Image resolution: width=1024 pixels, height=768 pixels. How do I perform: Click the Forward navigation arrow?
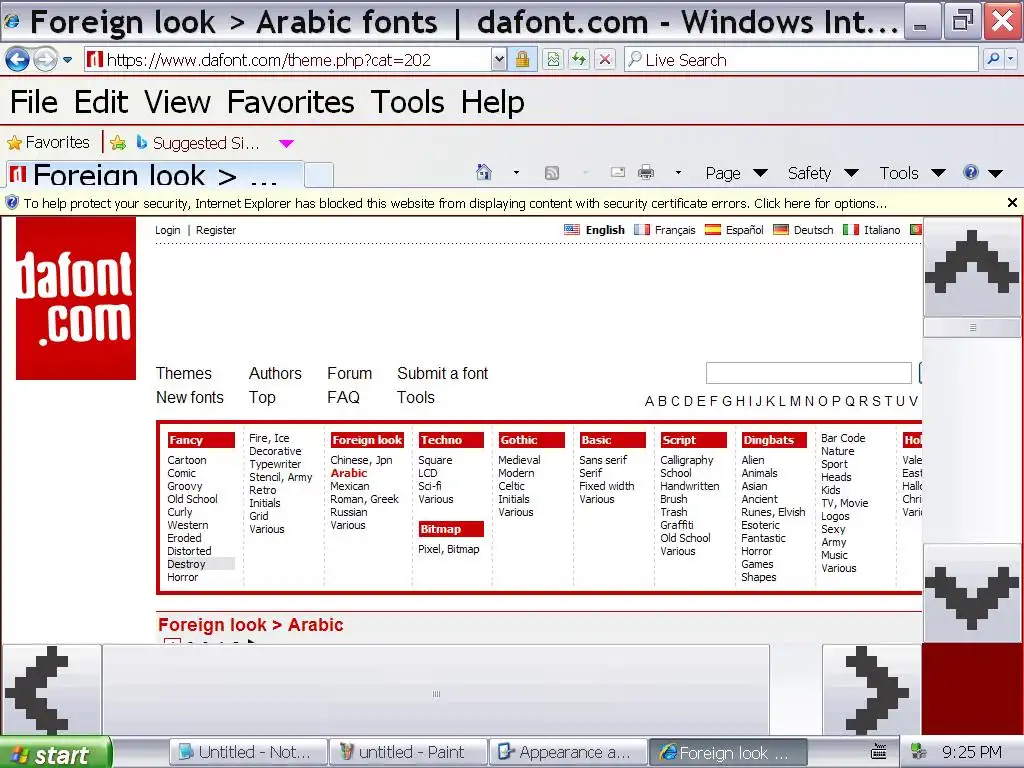(45, 60)
